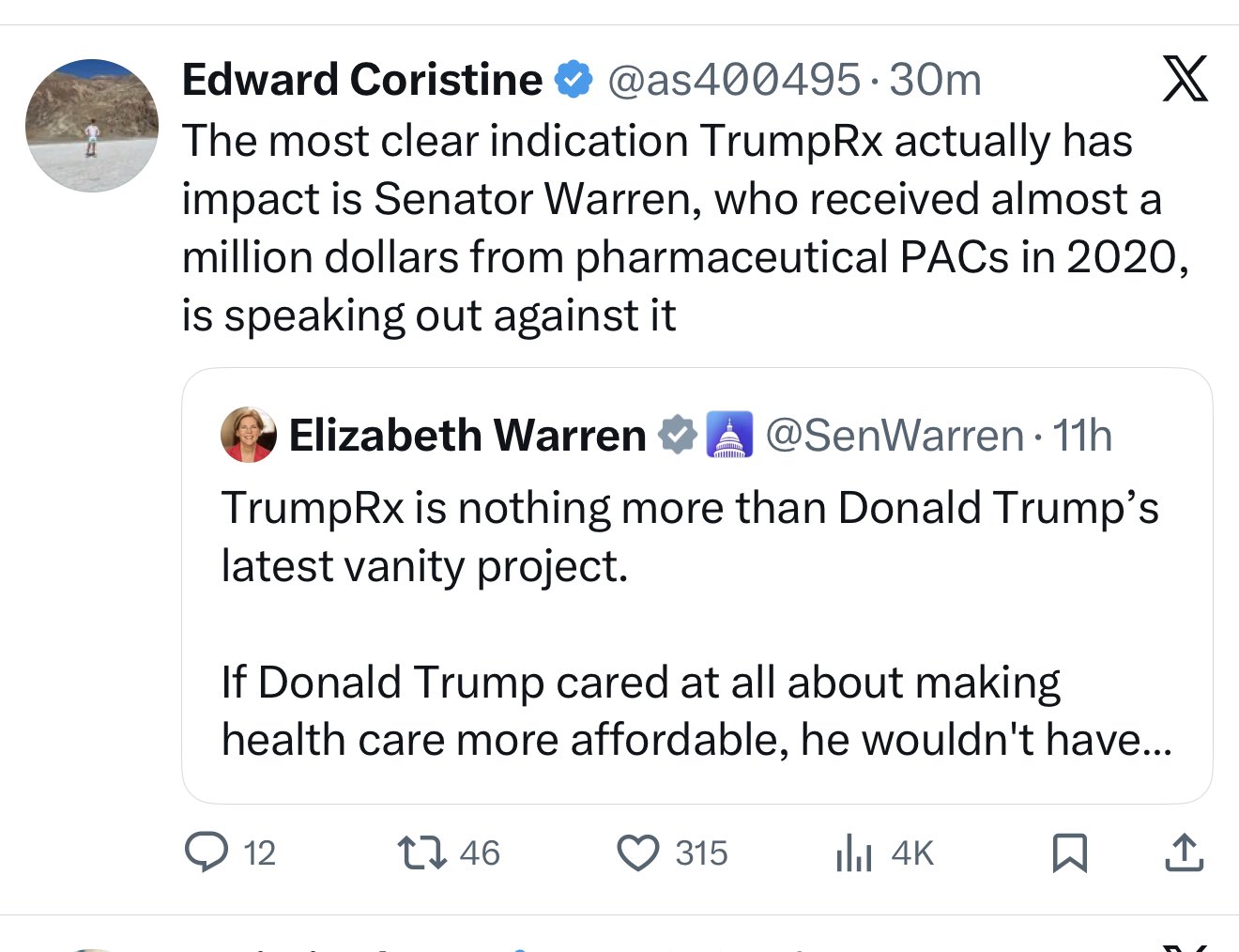Click Edward Coristine's blue verified badge
Image resolution: width=1239 pixels, height=952 pixels.
[574, 79]
